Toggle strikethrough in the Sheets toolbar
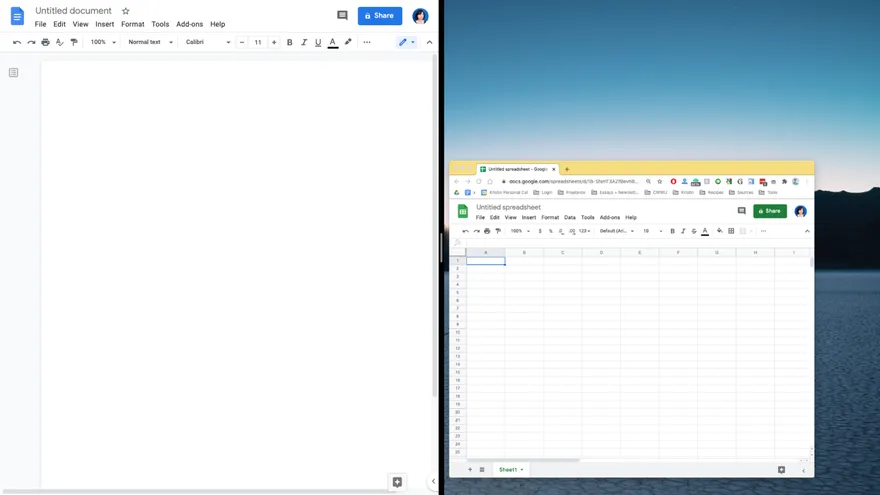The height and width of the screenshot is (495, 880). pos(694,231)
